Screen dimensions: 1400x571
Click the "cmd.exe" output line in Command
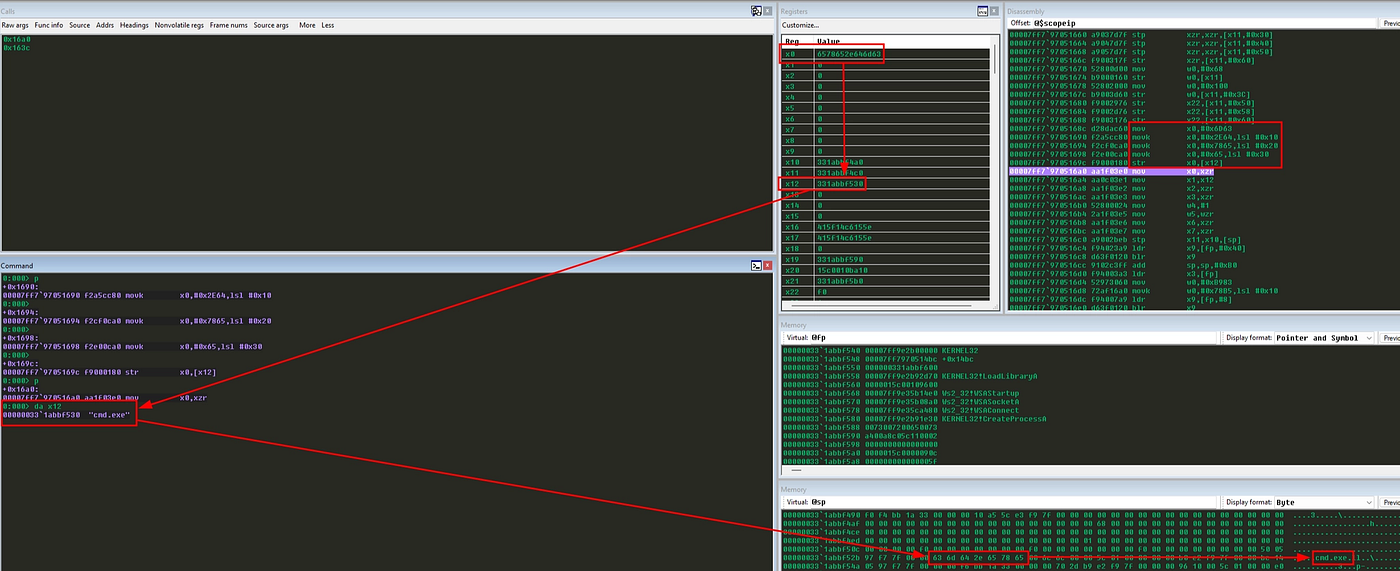click(x=66, y=414)
